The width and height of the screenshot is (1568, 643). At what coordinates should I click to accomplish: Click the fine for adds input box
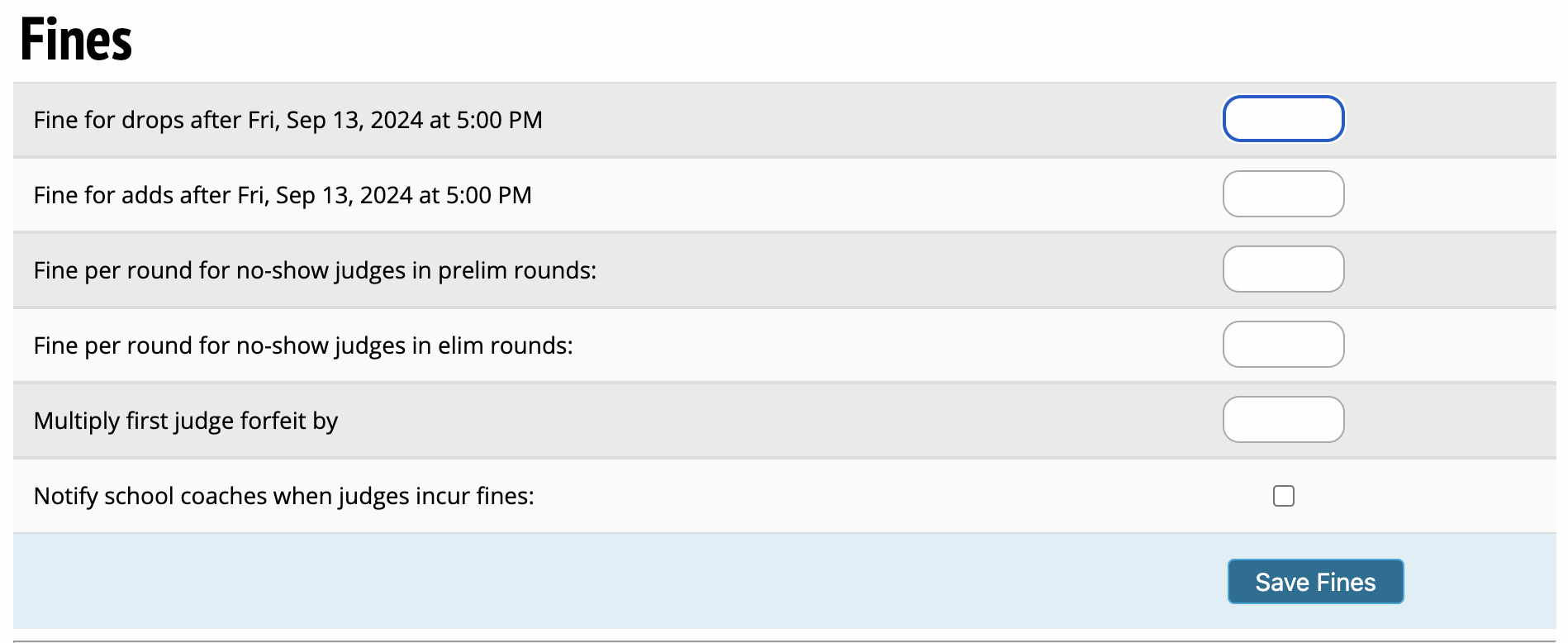point(1283,194)
